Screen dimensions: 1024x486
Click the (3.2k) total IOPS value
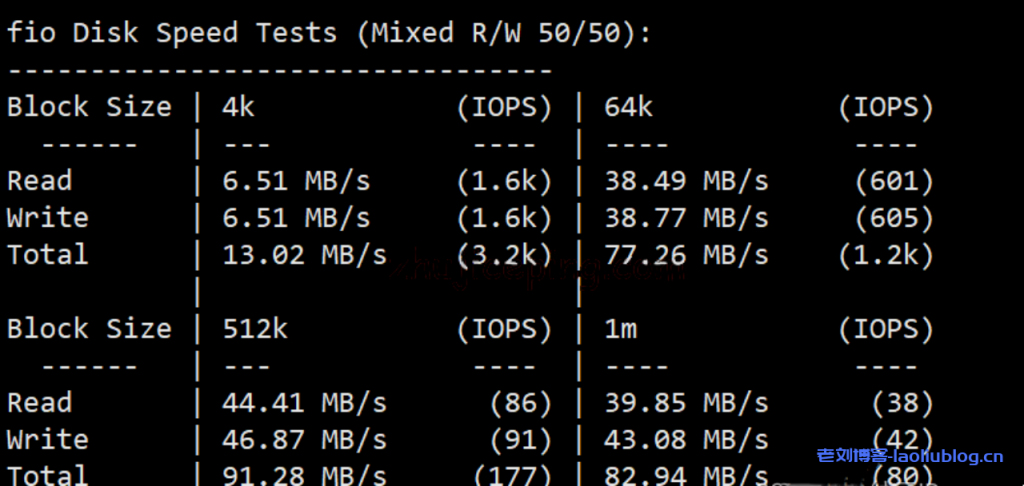point(504,255)
